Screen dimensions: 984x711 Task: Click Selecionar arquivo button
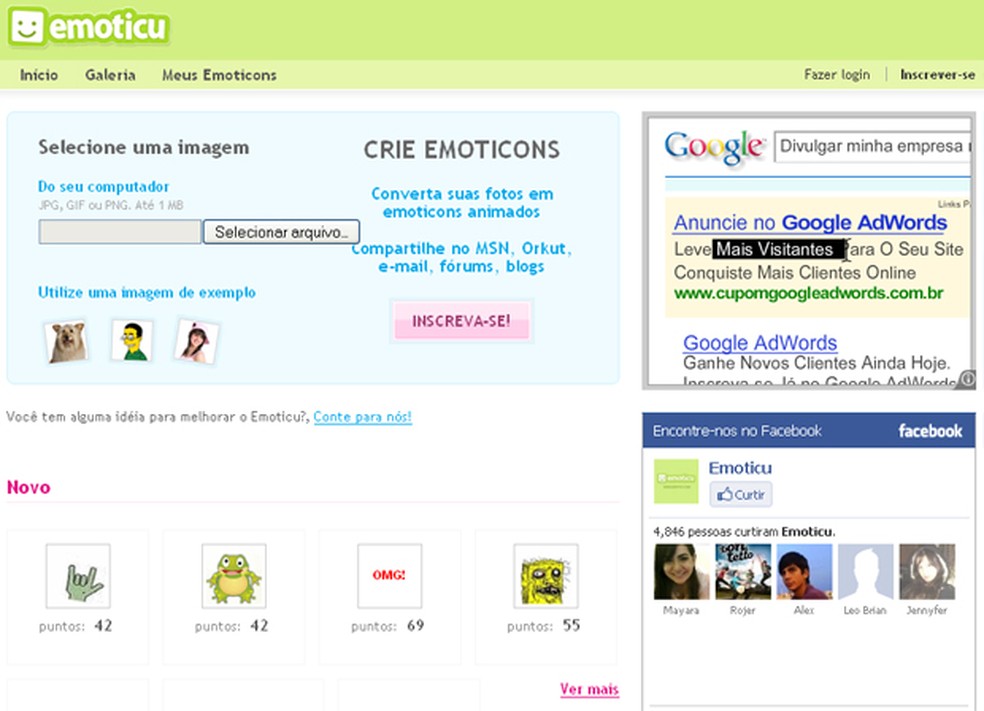(x=281, y=232)
